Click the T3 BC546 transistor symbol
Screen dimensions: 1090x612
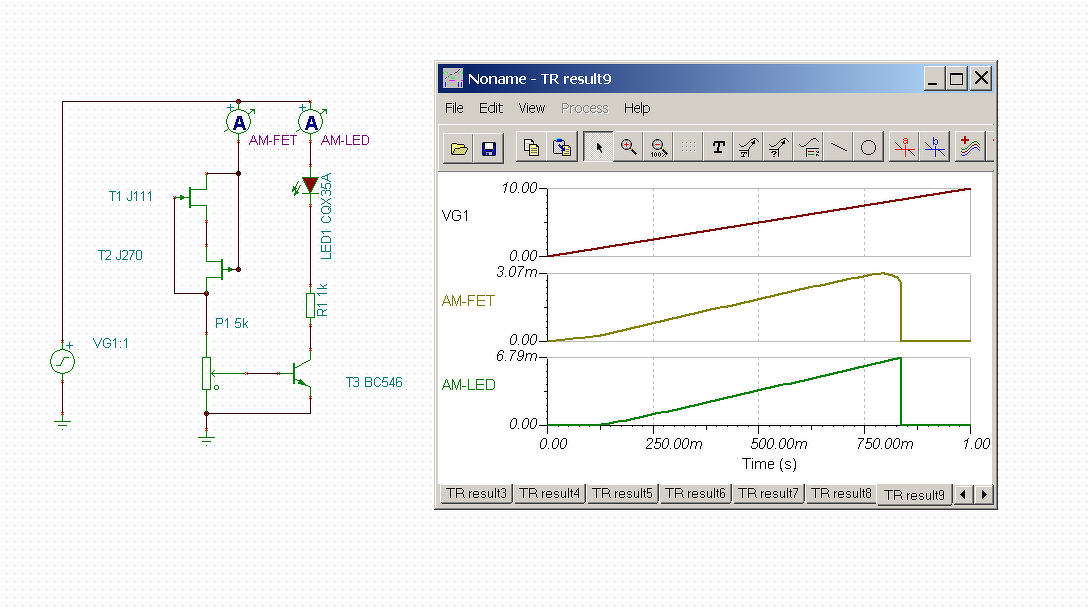click(300, 374)
